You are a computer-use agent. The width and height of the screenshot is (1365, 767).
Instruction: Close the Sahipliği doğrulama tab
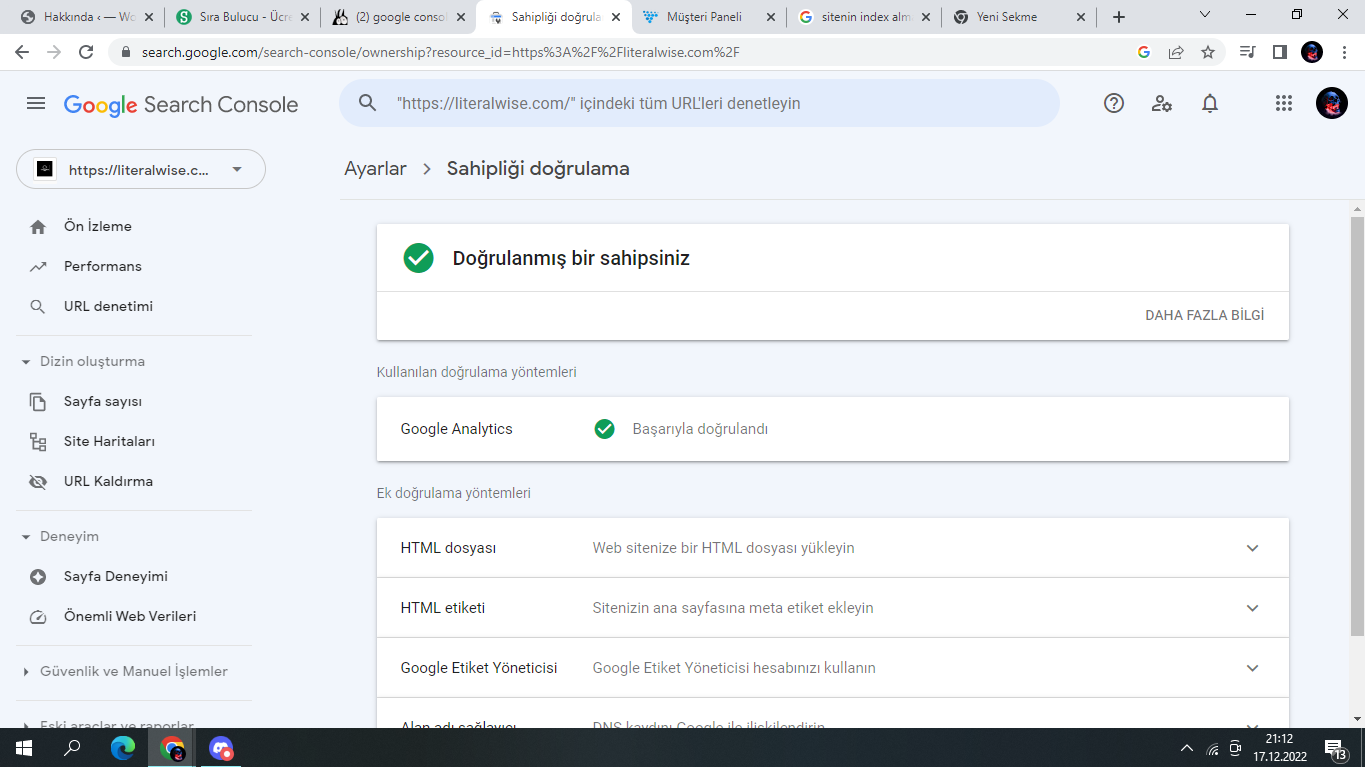pyautogui.click(x=615, y=17)
